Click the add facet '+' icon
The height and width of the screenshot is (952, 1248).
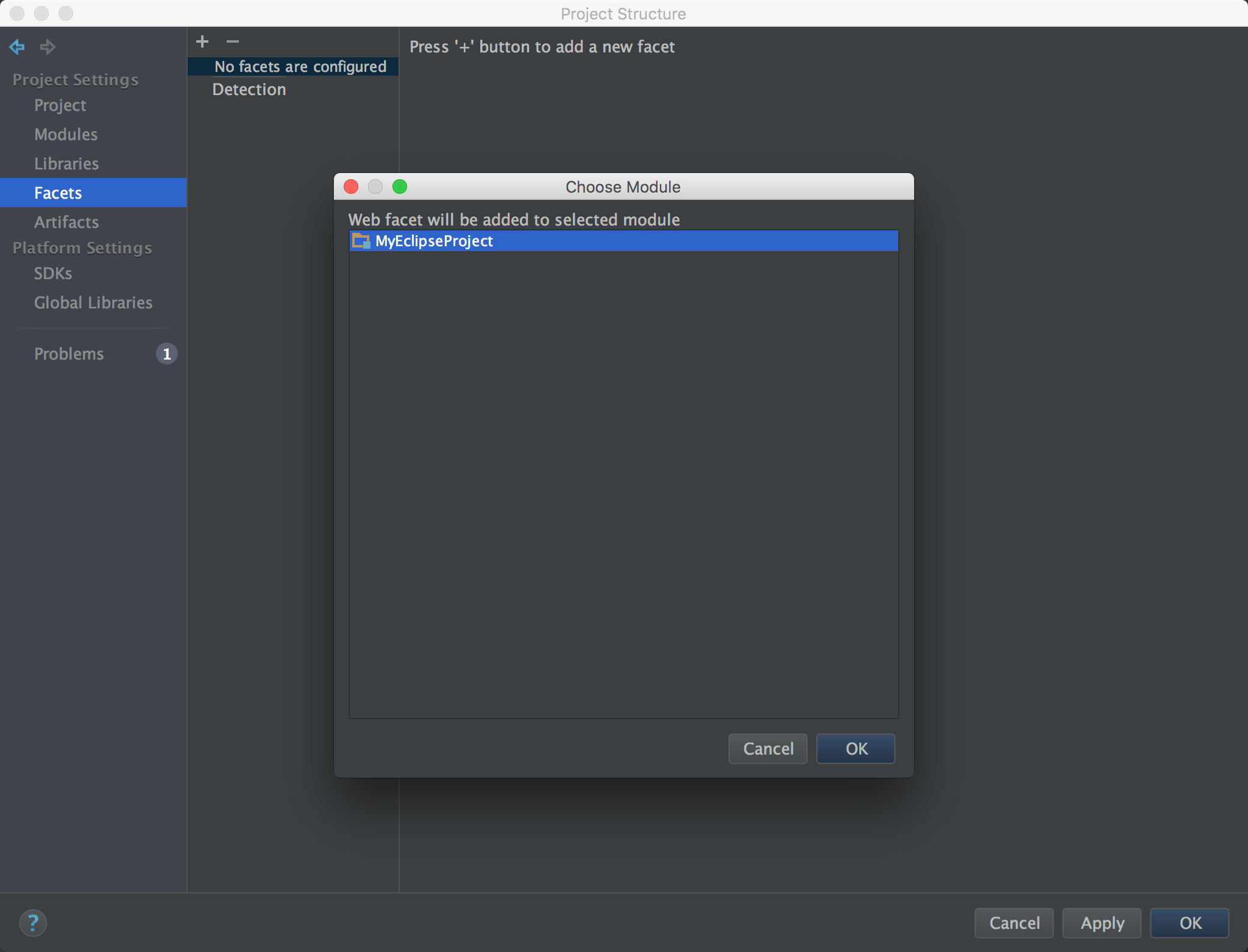tap(202, 42)
